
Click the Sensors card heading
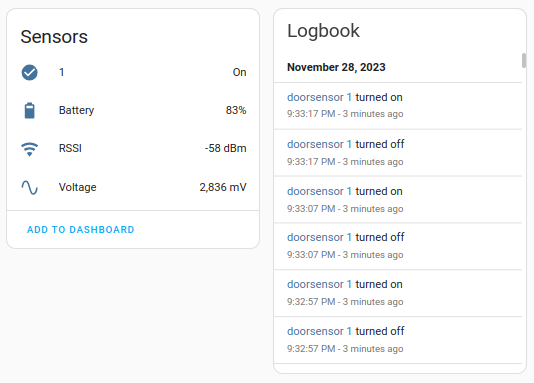click(54, 37)
